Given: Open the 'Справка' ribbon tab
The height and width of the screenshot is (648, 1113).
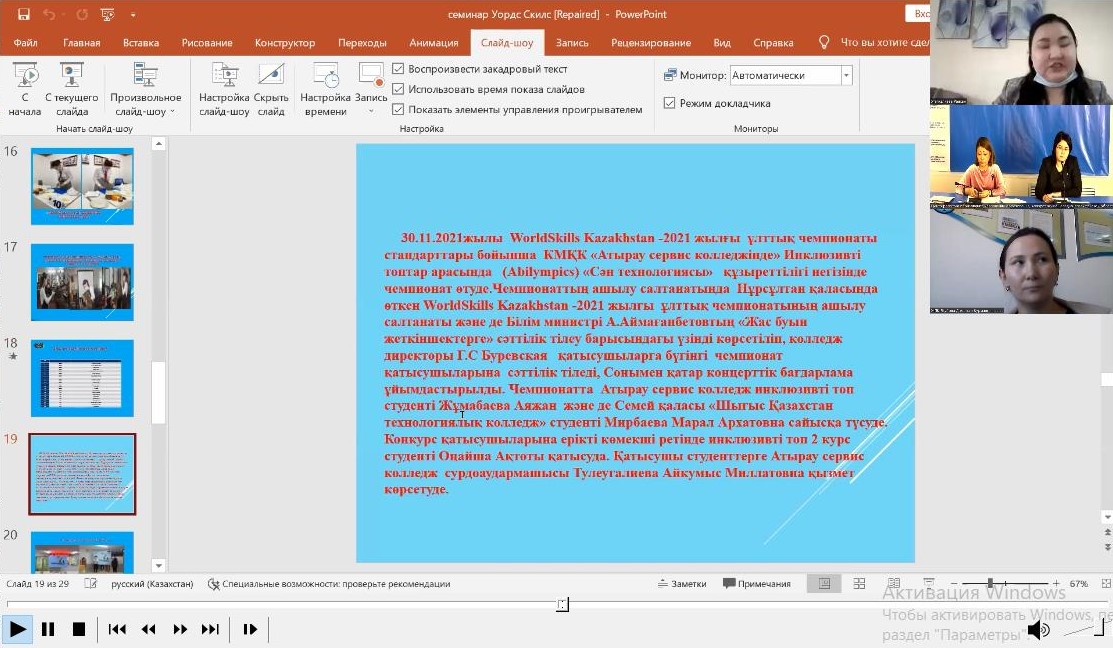Looking at the screenshot, I should [773, 43].
